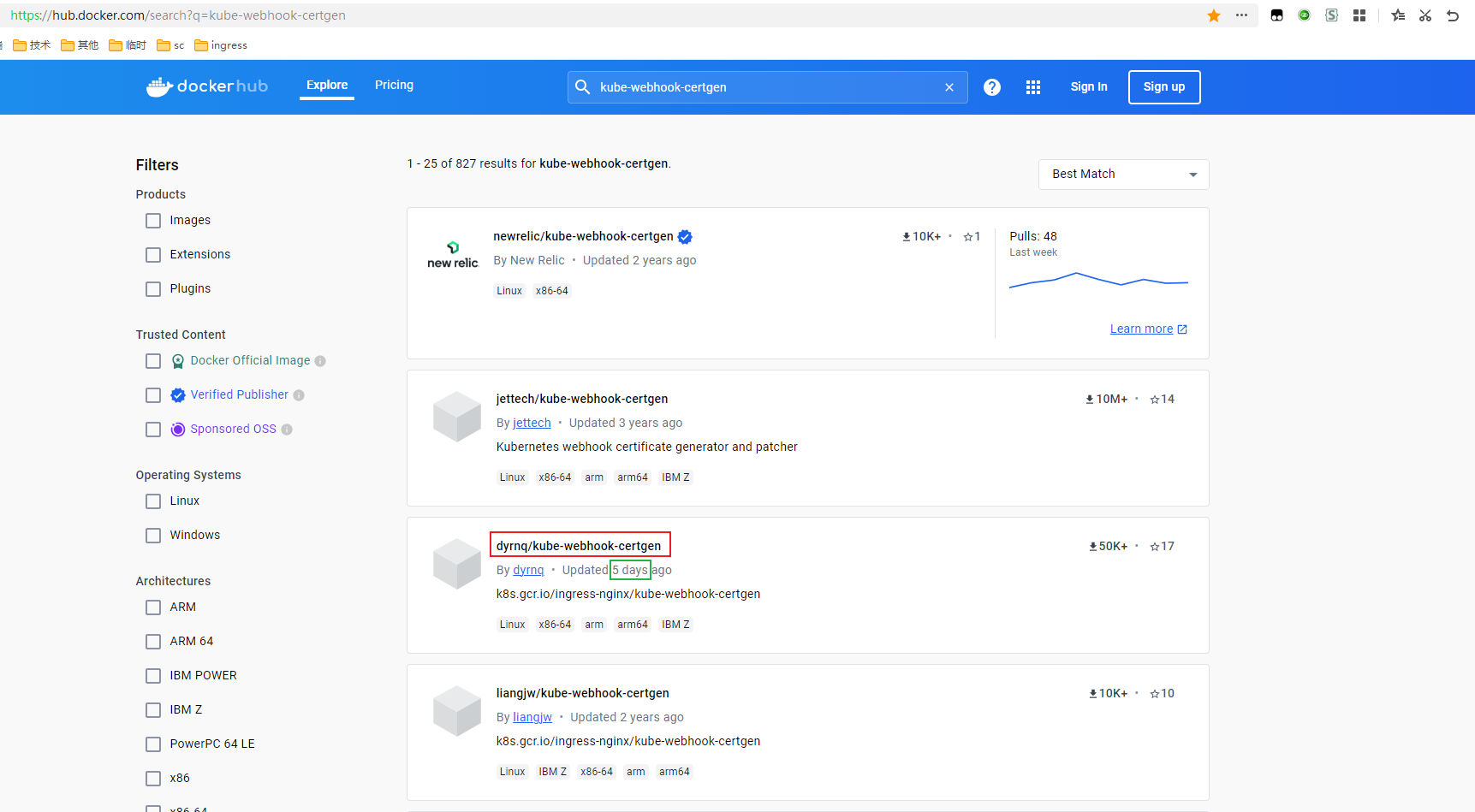1475x812 pixels.
Task: Tick the Windows operating system checkbox
Action: (x=153, y=536)
